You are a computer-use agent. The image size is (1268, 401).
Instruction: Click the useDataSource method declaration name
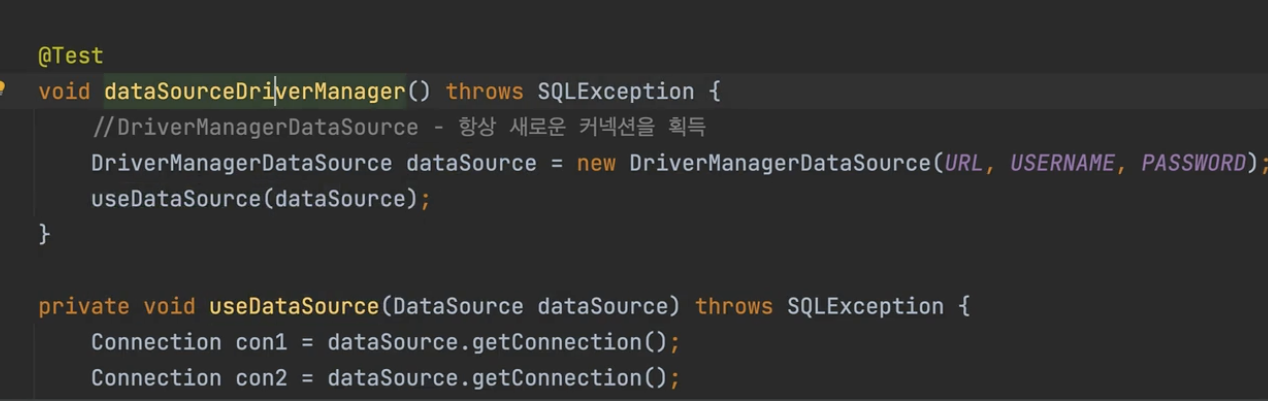(293, 306)
